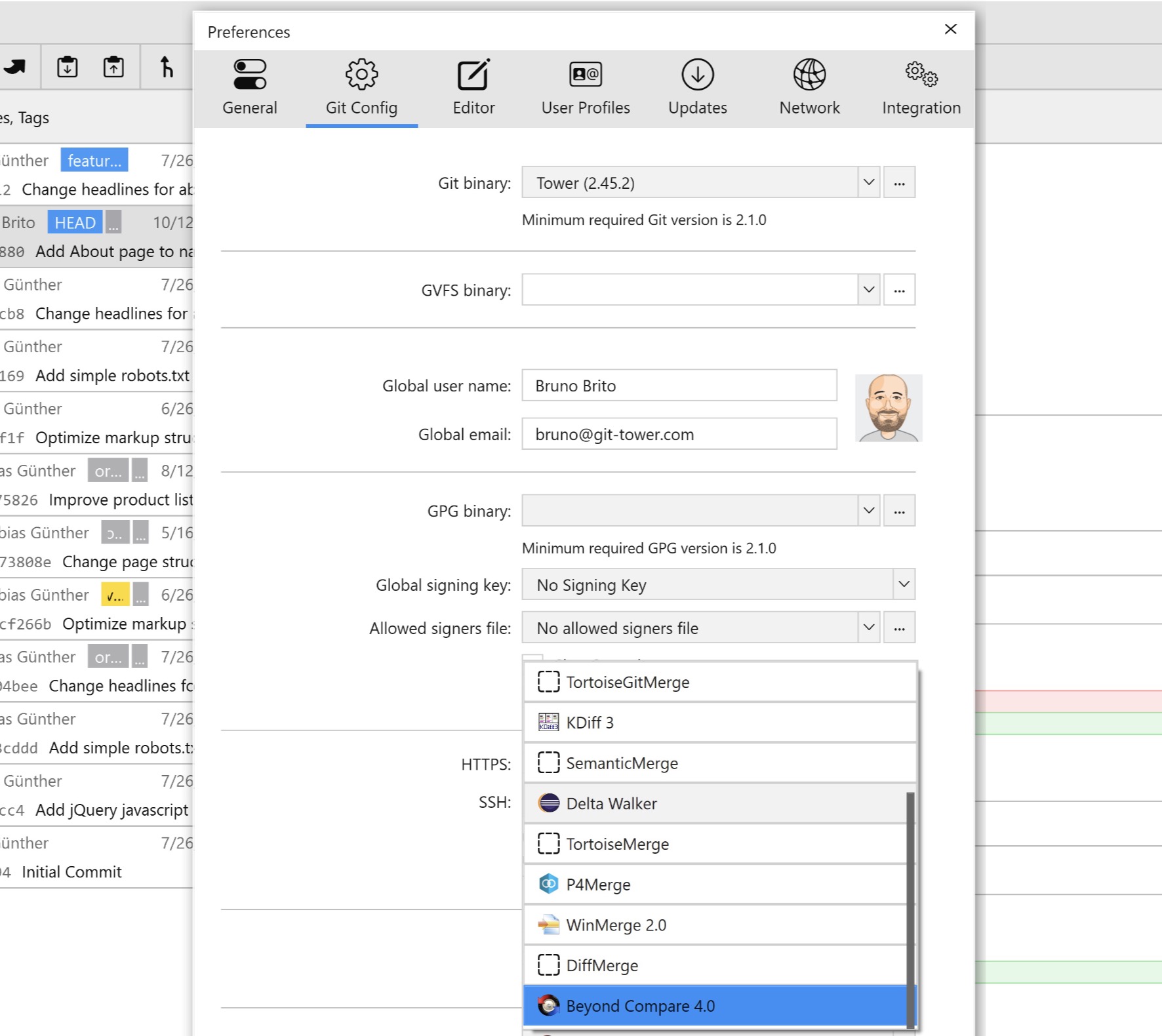Screen dimensions: 1162x1036
Task: Open the Network preferences tab
Action: click(809, 87)
